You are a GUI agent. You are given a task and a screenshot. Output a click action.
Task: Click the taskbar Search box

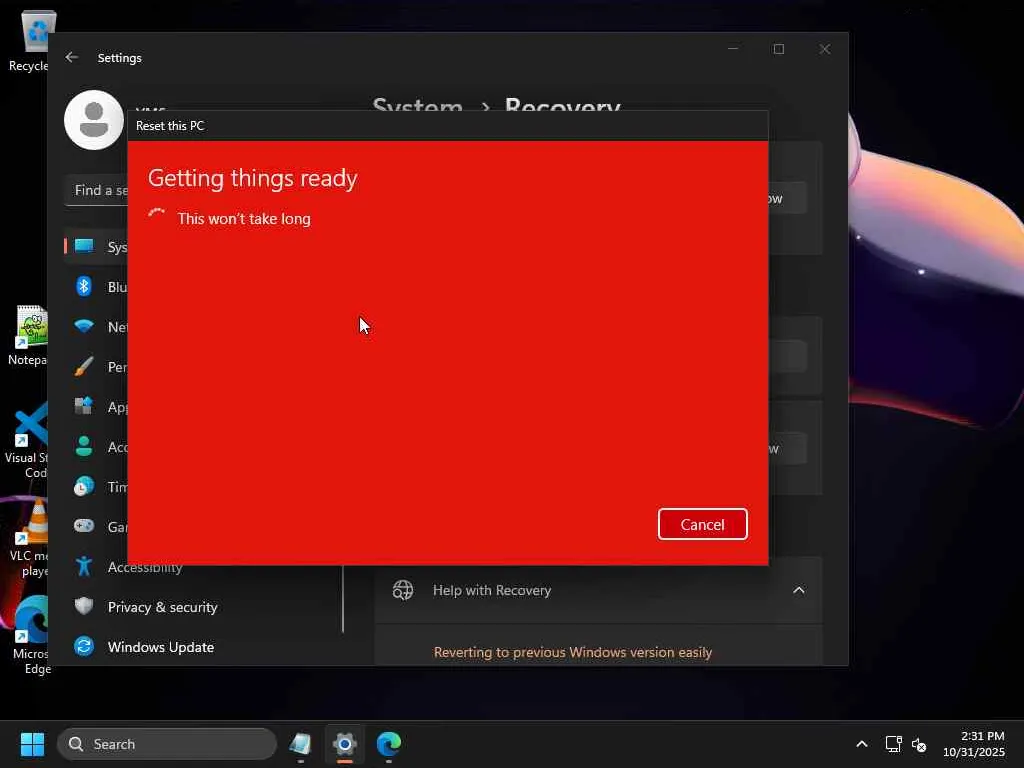pos(167,744)
